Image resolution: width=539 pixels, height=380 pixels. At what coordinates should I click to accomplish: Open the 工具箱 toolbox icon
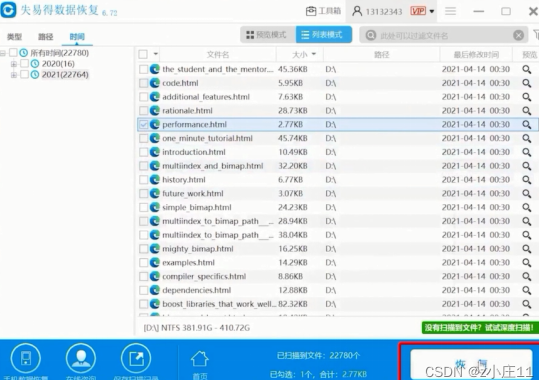tap(311, 11)
